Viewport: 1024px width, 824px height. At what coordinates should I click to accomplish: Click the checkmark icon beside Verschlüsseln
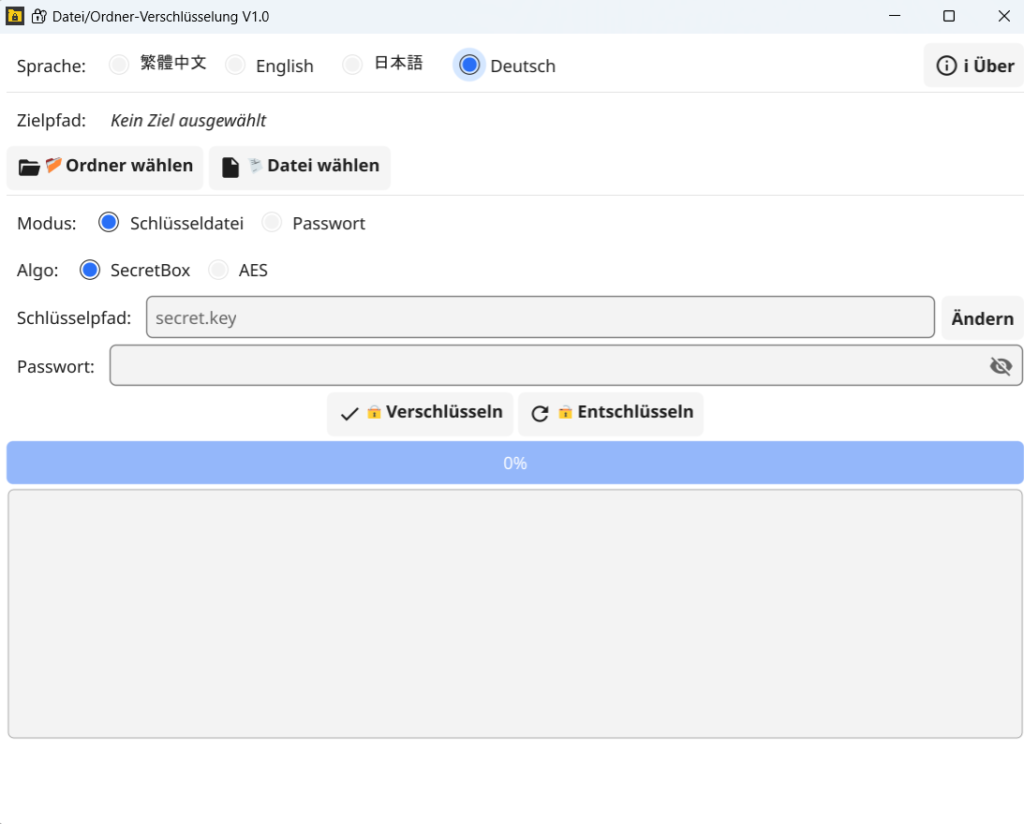pos(349,414)
